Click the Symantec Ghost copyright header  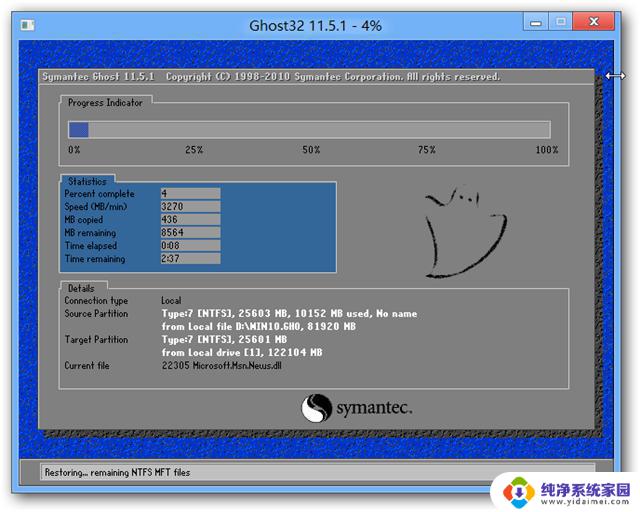point(271,77)
